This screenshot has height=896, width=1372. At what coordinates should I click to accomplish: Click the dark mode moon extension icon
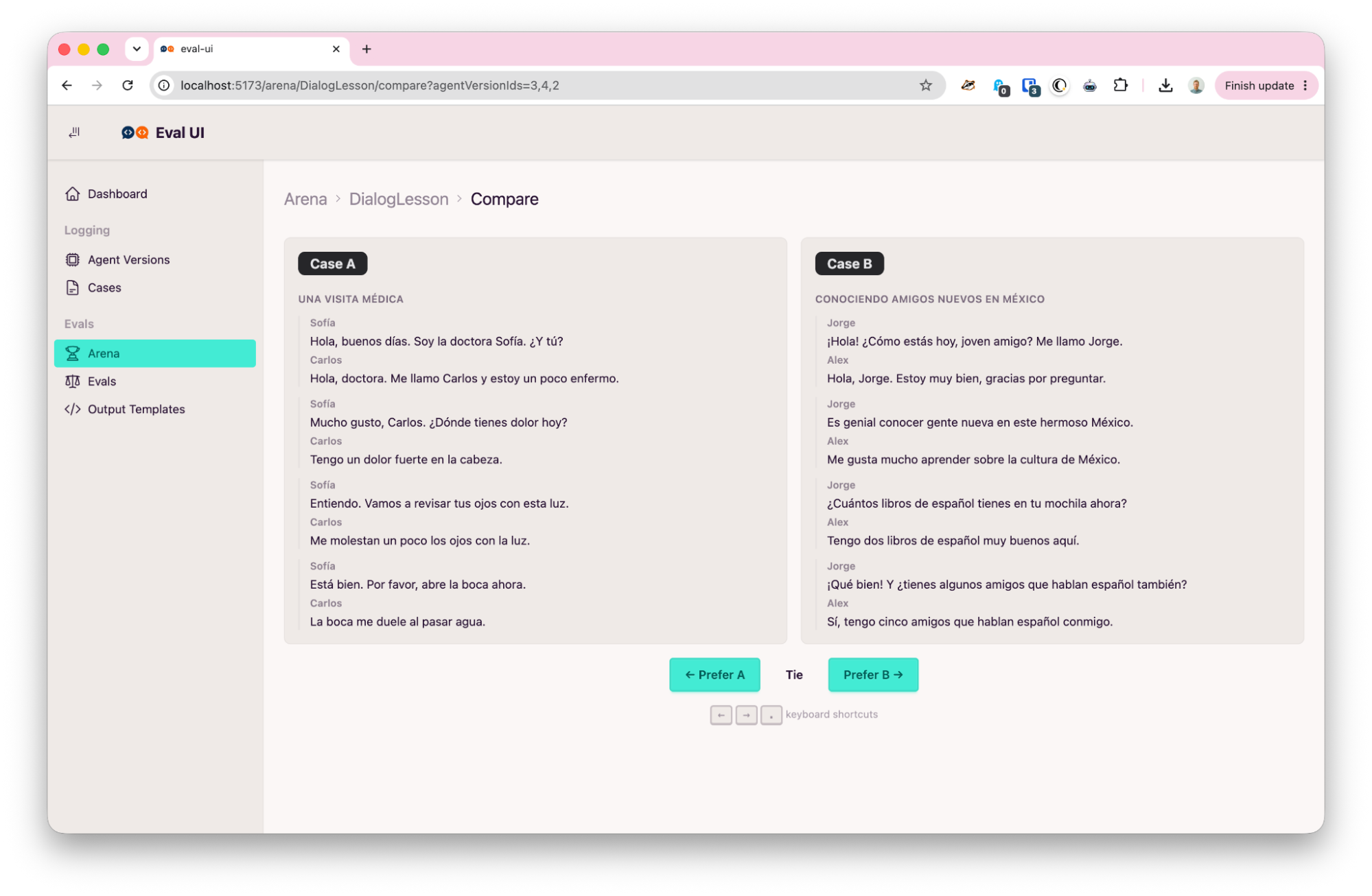(1059, 85)
